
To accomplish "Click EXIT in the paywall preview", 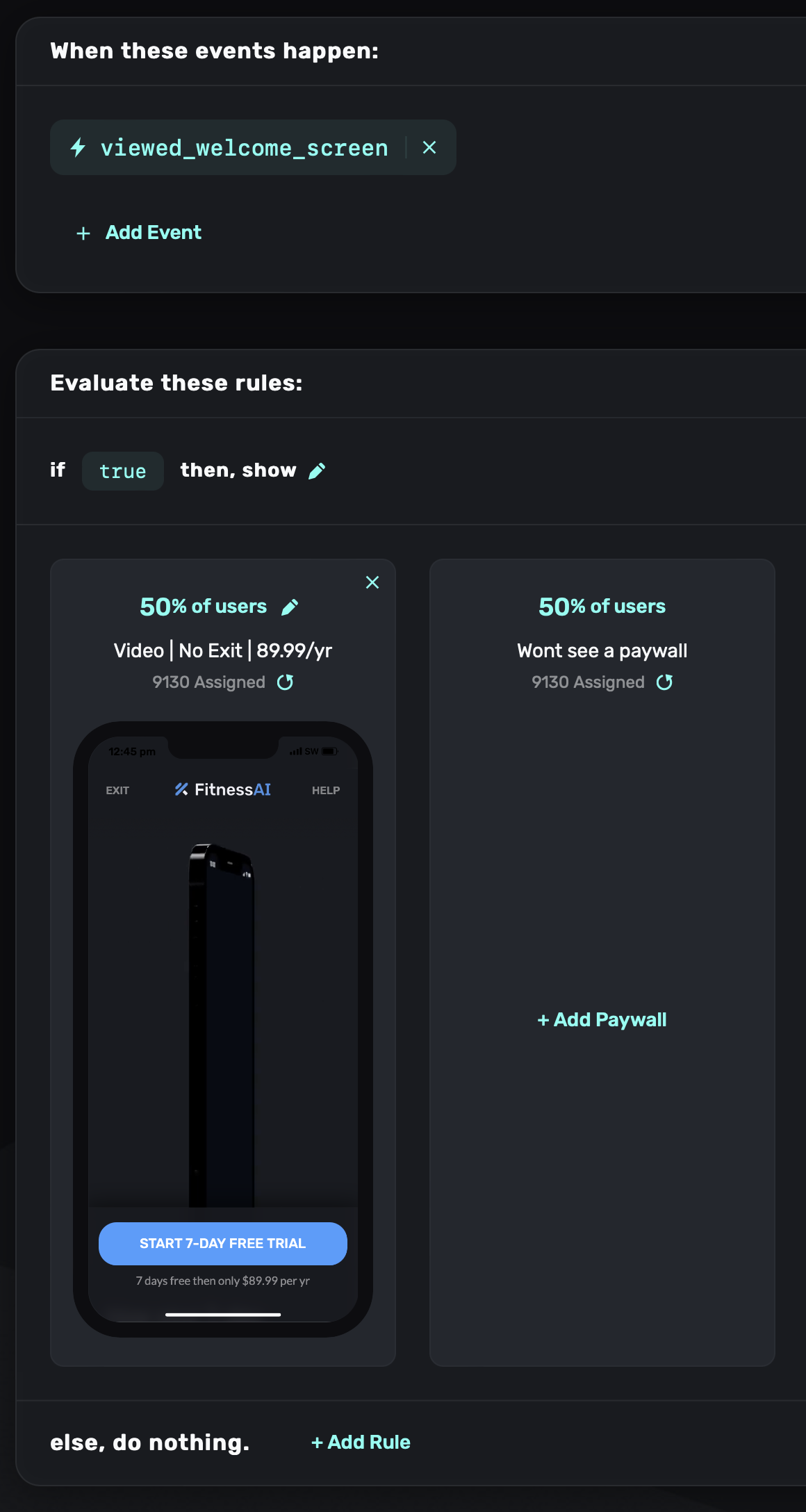I will pyautogui.click(x=117, y=791).
